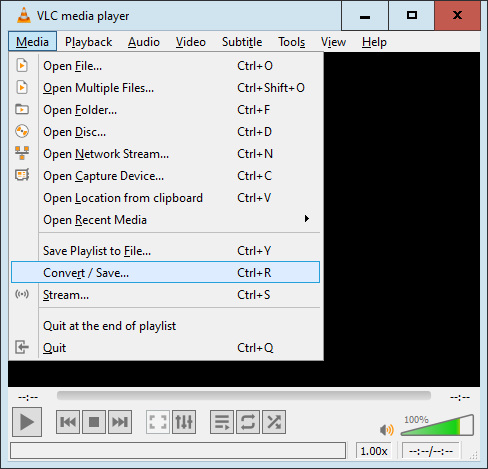Click the Quit exit icon
Viewport: 488px width, 469px height.
click(x=22, y=347)
